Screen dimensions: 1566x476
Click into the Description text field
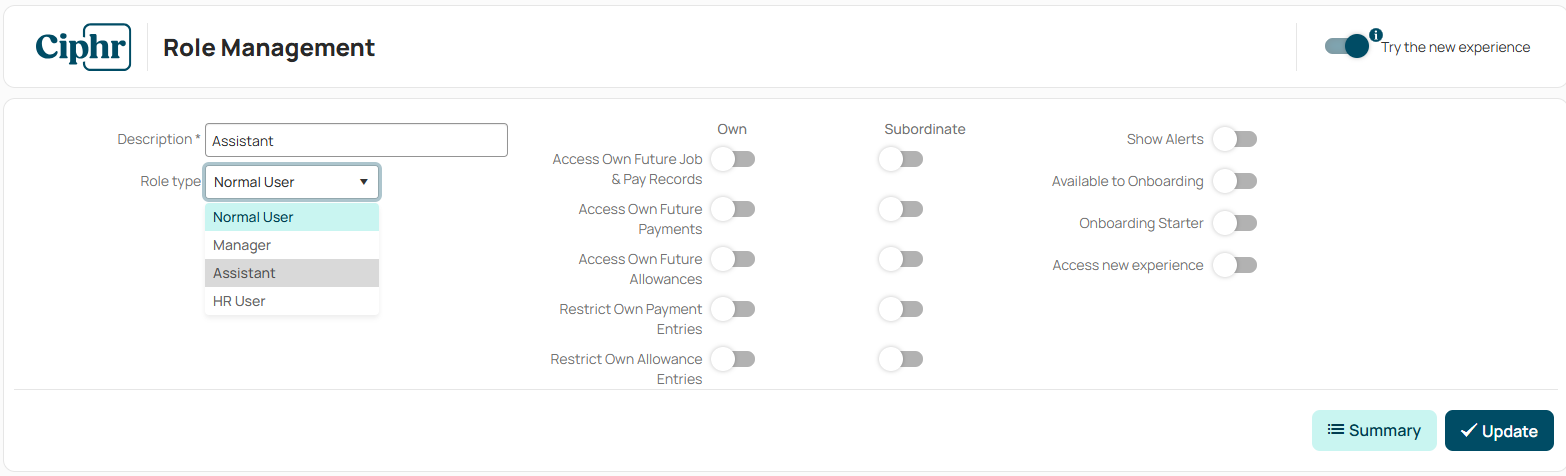coord(356,140)
